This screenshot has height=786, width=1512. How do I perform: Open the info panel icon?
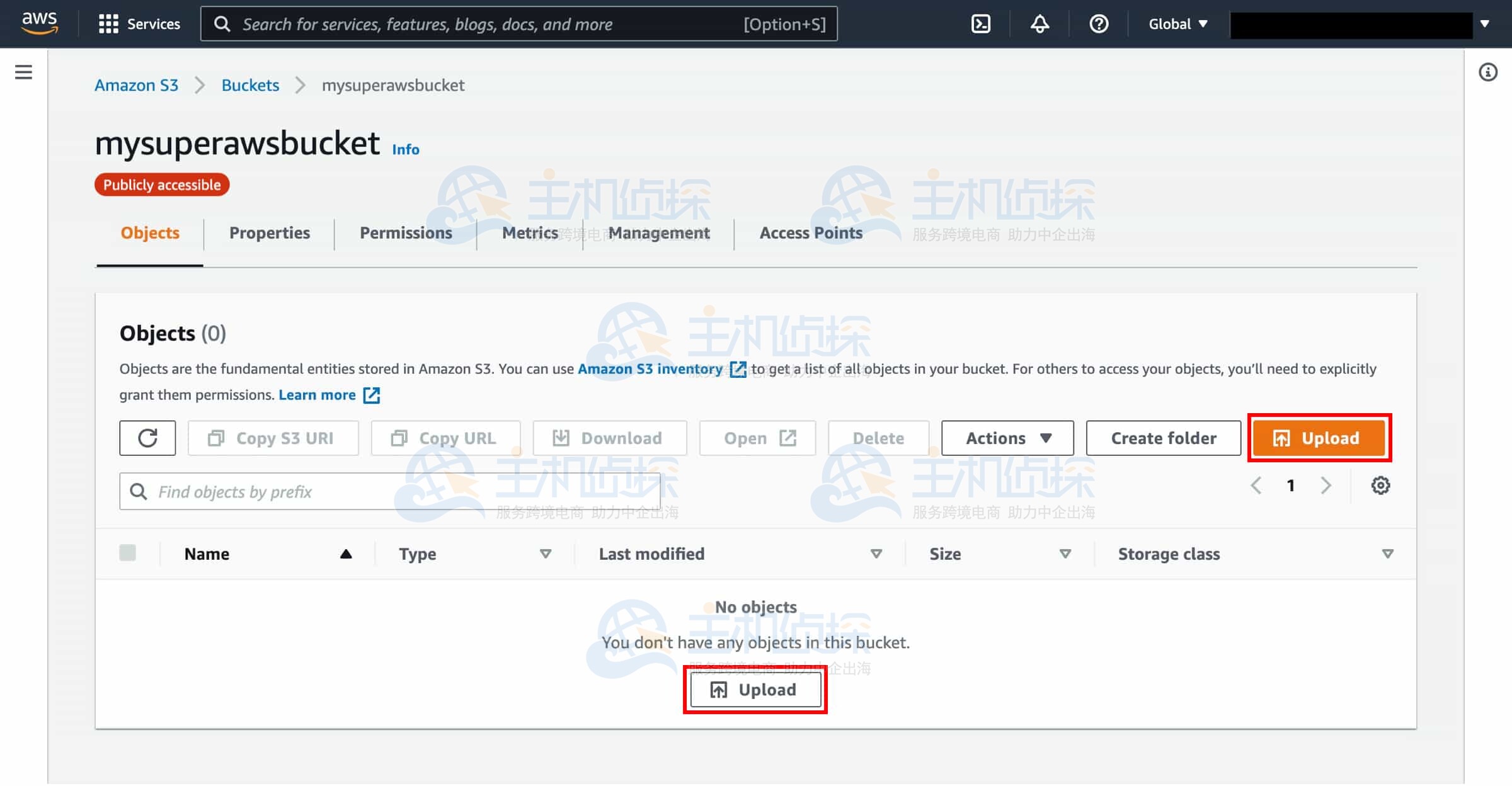(x=1487, y=72)
